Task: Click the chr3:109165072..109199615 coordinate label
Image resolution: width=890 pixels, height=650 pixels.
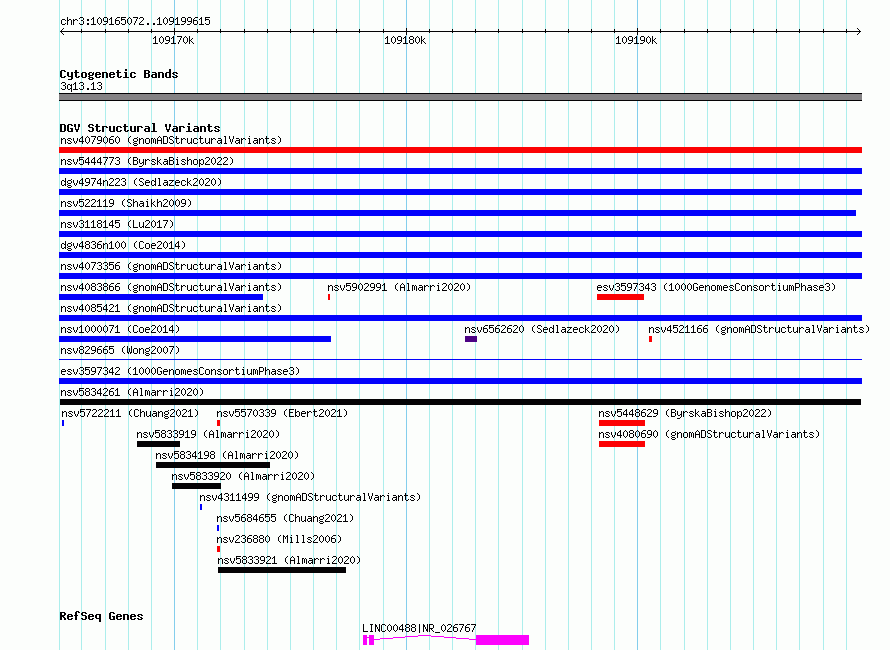Action: 135,22
